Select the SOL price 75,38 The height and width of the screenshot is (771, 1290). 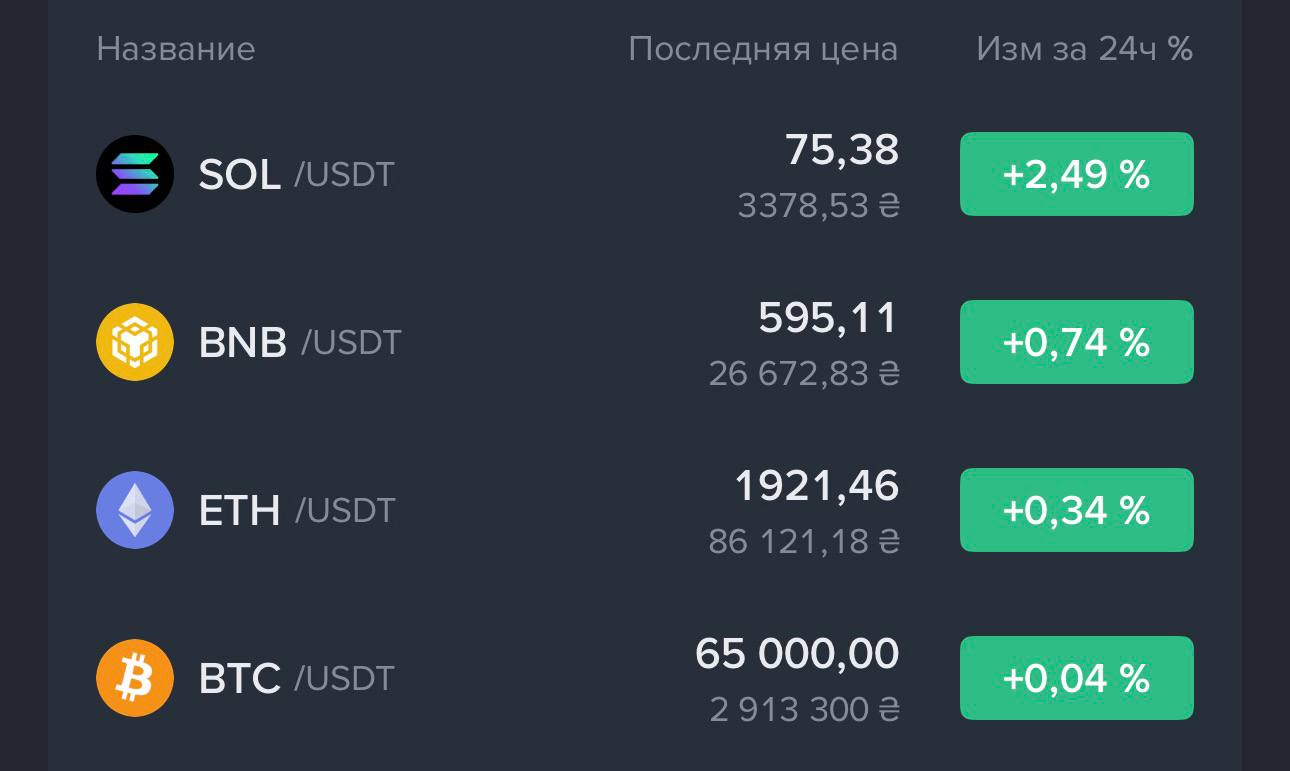842,150
